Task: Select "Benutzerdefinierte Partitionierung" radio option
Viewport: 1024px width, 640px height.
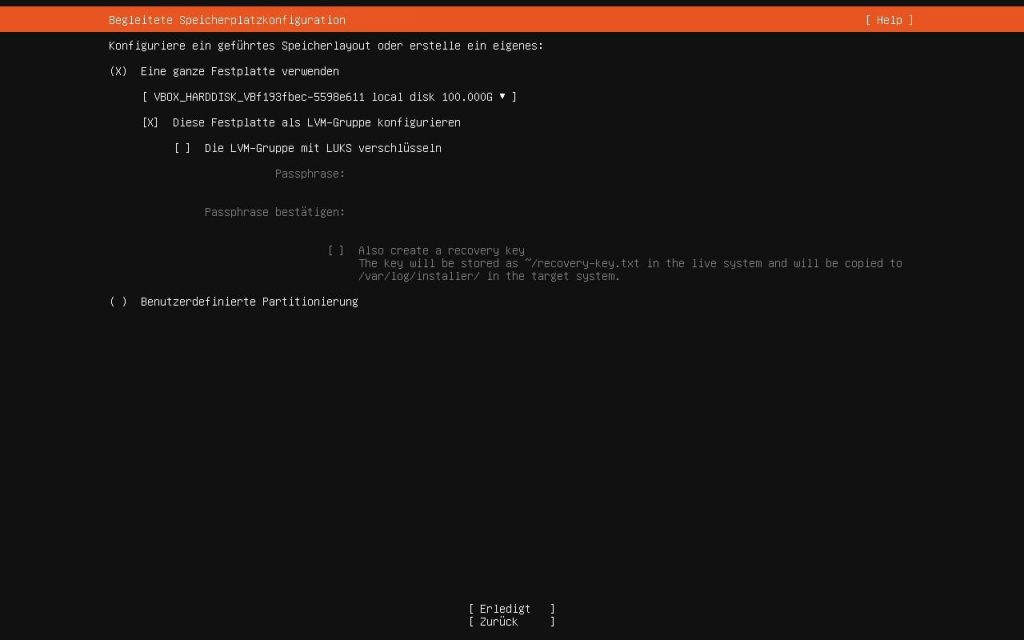Action: click(x=118, y=302)
